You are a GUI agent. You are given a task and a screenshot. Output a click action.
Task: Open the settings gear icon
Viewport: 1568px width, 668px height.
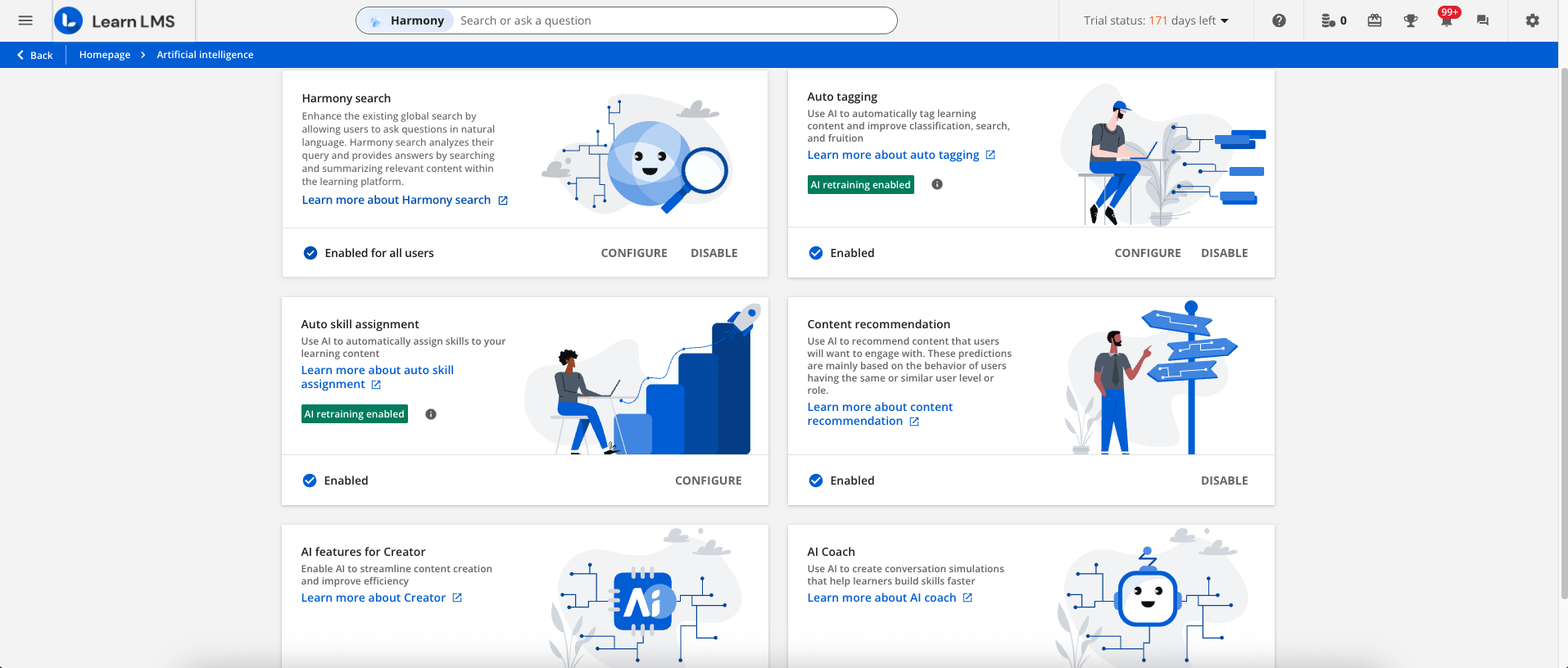coord(1533,20)
